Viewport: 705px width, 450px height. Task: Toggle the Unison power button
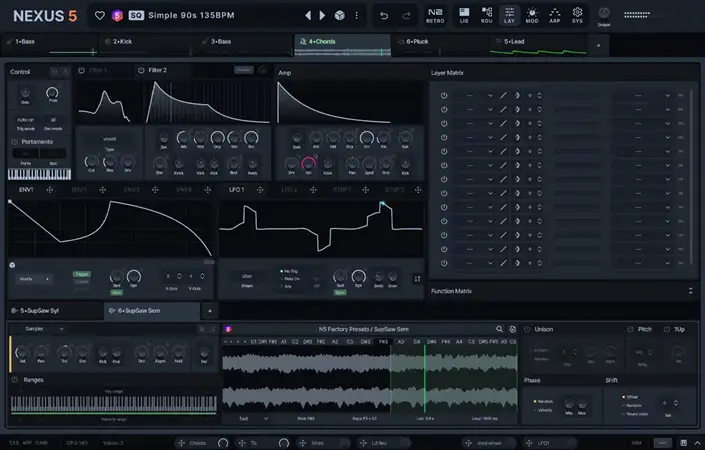(x=527, y=329)
